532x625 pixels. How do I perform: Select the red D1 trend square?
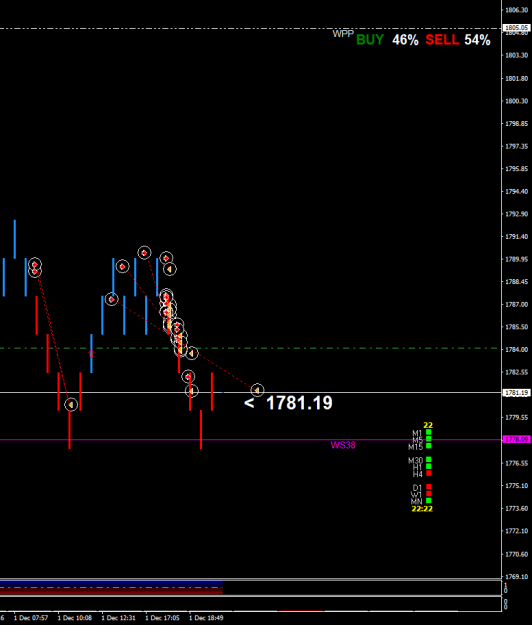pos(429,487)
